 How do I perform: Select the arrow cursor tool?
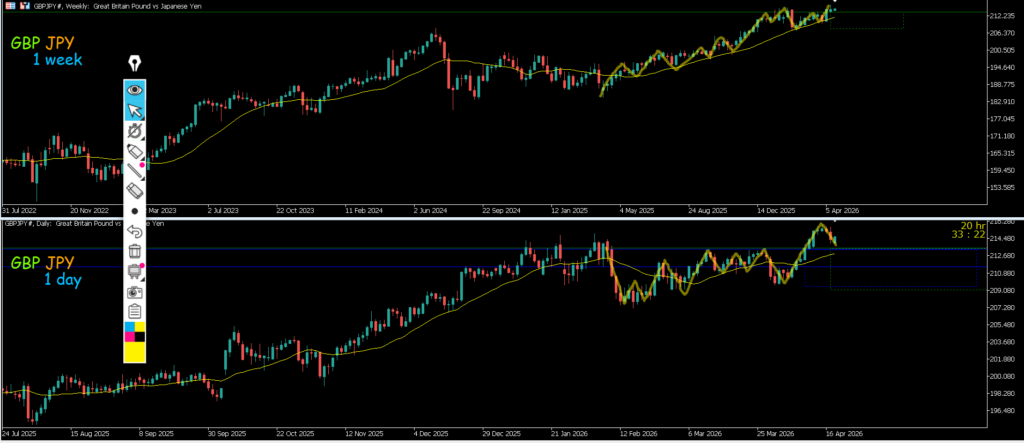pyautogui.click(x=134, y=110)
